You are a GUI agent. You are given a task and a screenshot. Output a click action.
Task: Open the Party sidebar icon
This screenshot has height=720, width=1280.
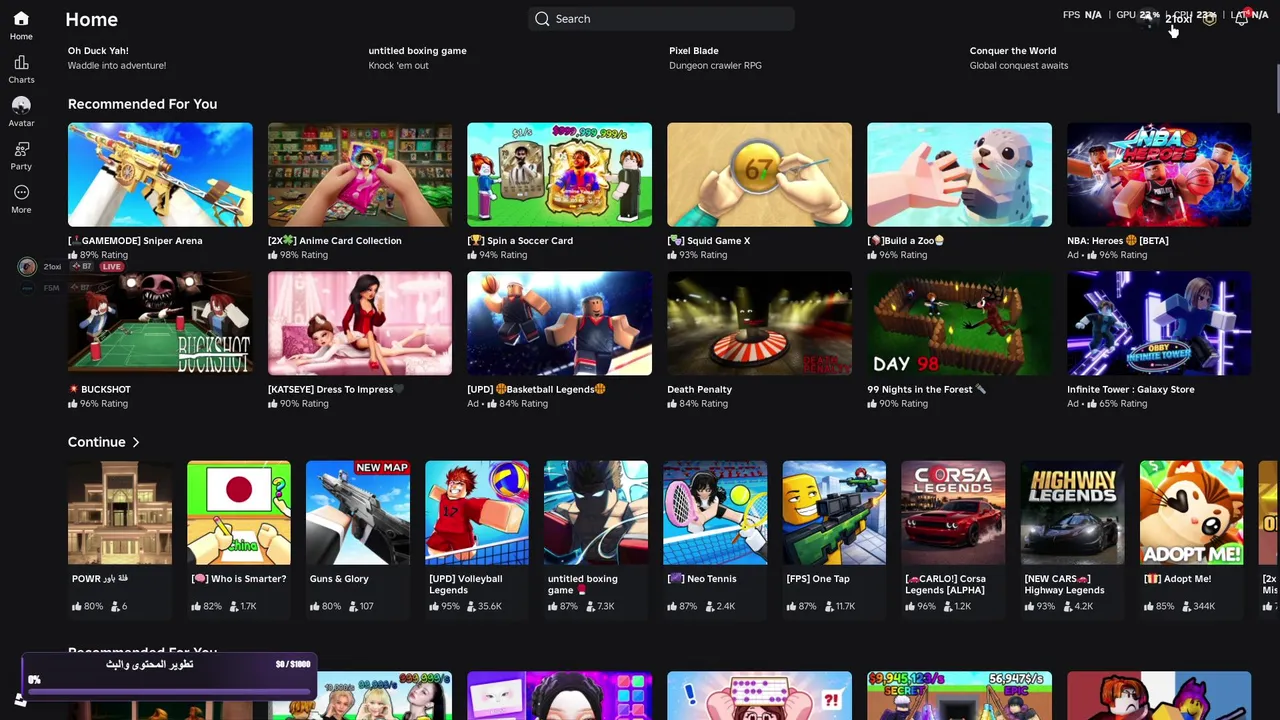tap(21, 149)
